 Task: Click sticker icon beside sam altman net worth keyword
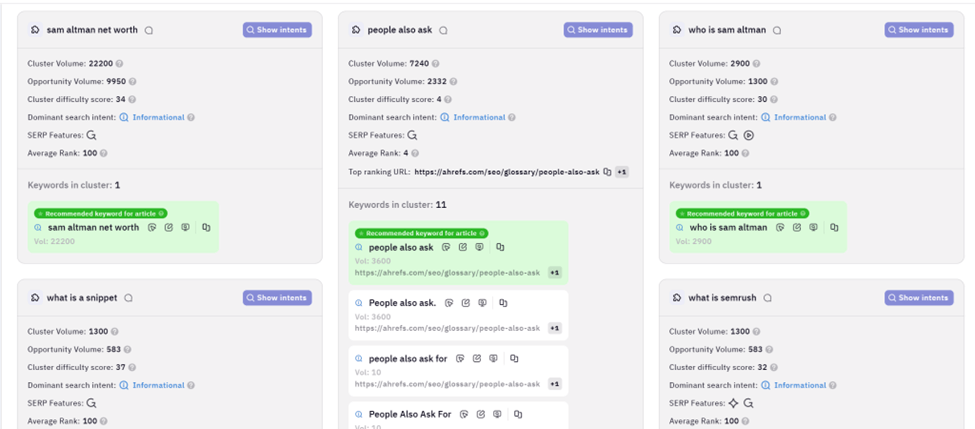(152, 228)
